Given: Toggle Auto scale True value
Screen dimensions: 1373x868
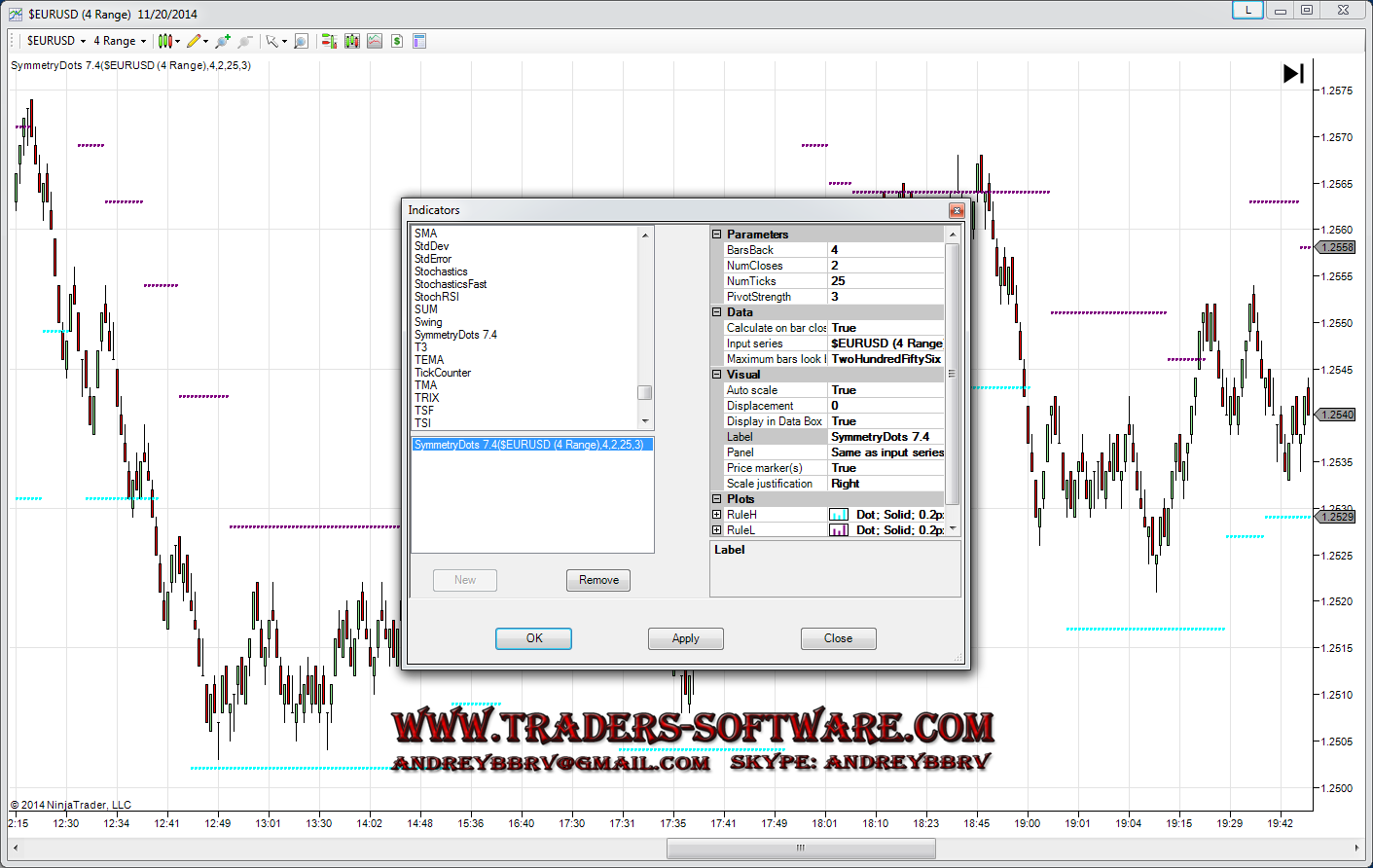Looking at the screenshot, I should point(885,390).
